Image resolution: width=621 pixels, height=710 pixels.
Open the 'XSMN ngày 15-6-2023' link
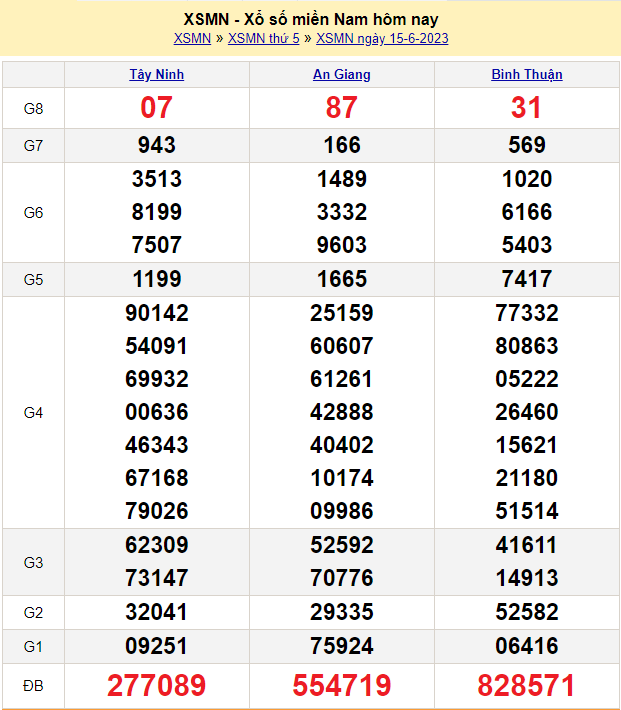pyautogui.click(x=382, y=39)
